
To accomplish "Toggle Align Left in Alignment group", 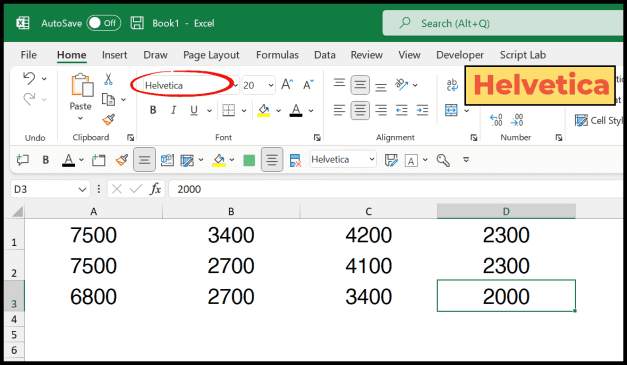I will pyautogui.click(x=339, y=110).
